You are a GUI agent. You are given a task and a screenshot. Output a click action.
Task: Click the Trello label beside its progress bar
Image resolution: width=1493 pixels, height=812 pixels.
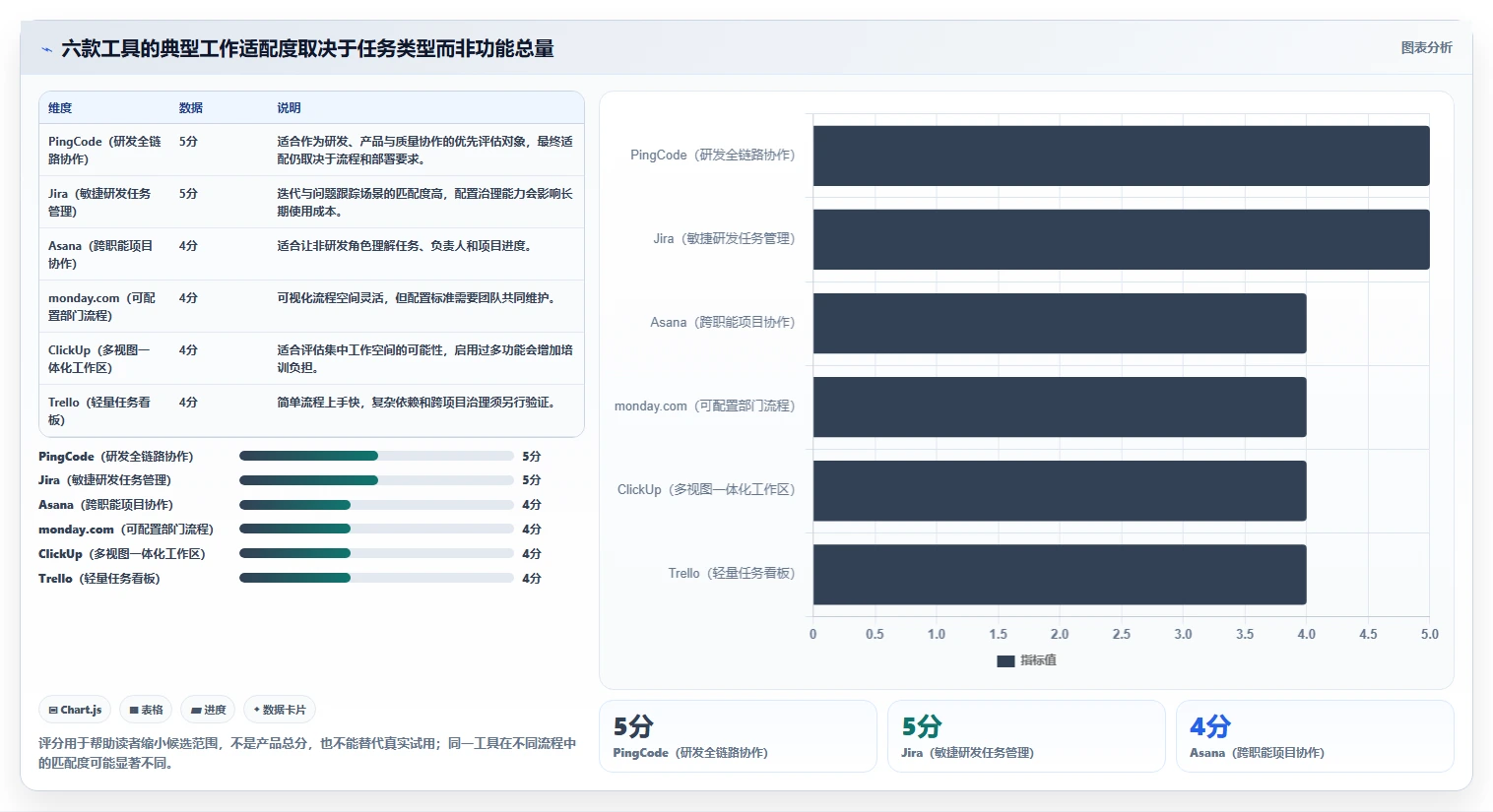pos(99,579)
